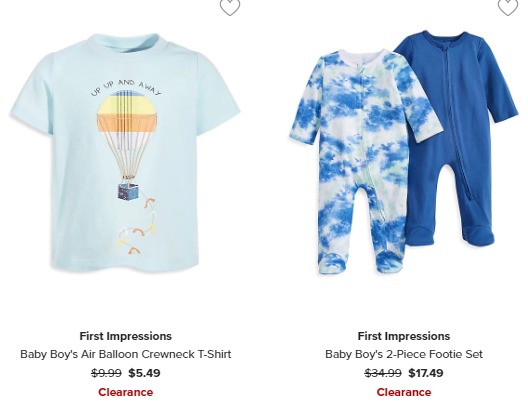Open the 2-Piece Footie Set product image
The width and height of the screenshot is (528, 409).
pyautogui.click(x=403, y=153)
